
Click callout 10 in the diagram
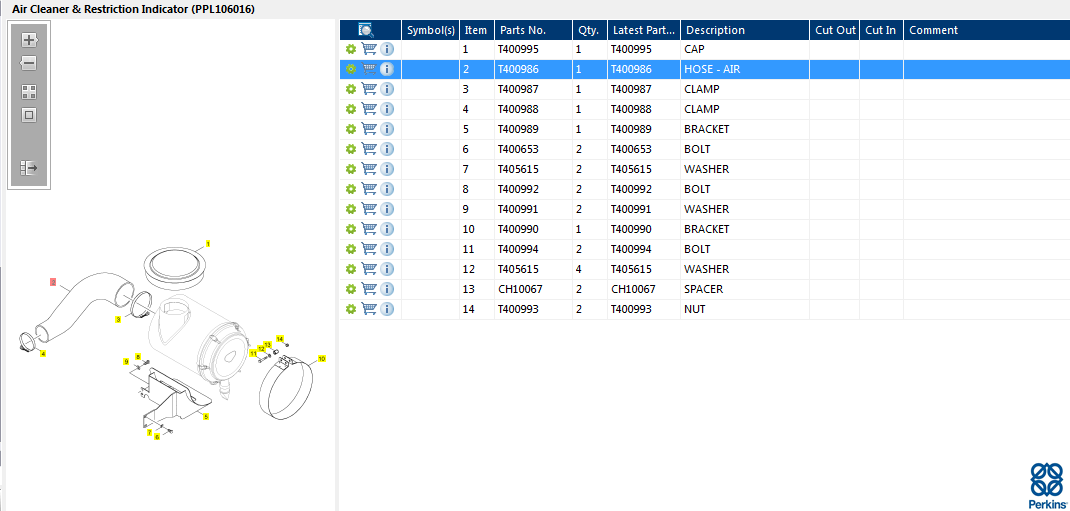(x=321, y=358)
